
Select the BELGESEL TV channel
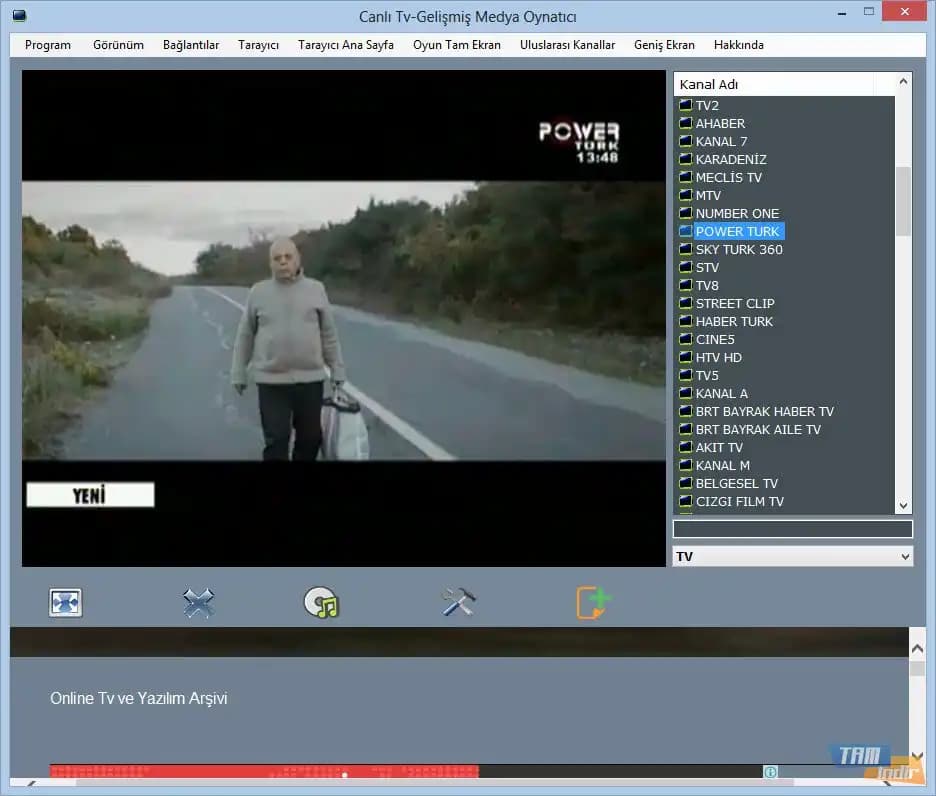tap(736, 483)
